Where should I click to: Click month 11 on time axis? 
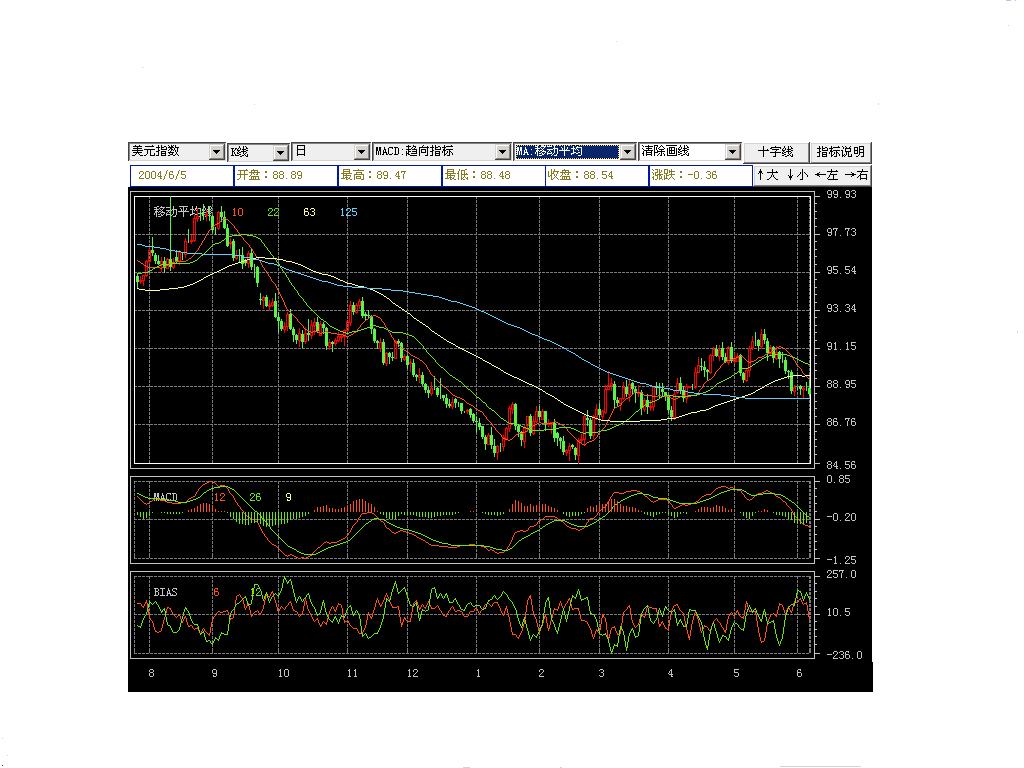click(352, 673)
